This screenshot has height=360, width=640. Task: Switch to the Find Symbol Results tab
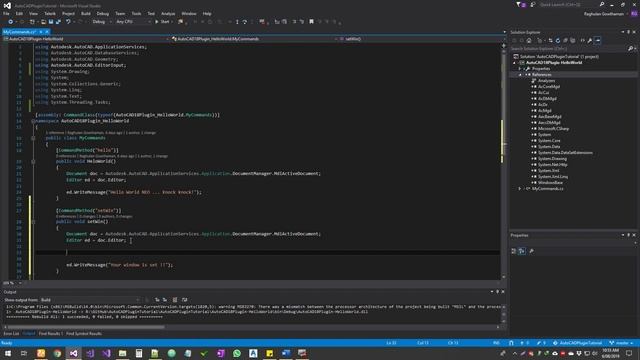click(84, 334)
